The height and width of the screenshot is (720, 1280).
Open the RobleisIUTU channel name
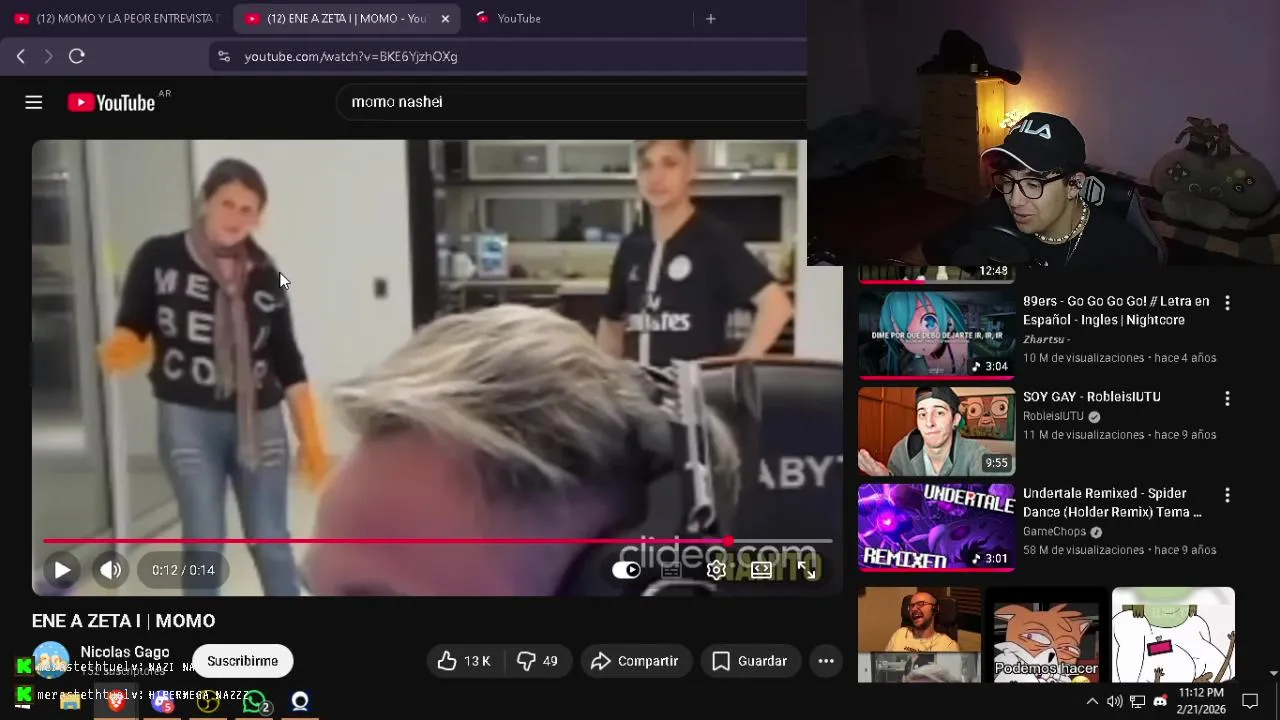(1054, 416)
